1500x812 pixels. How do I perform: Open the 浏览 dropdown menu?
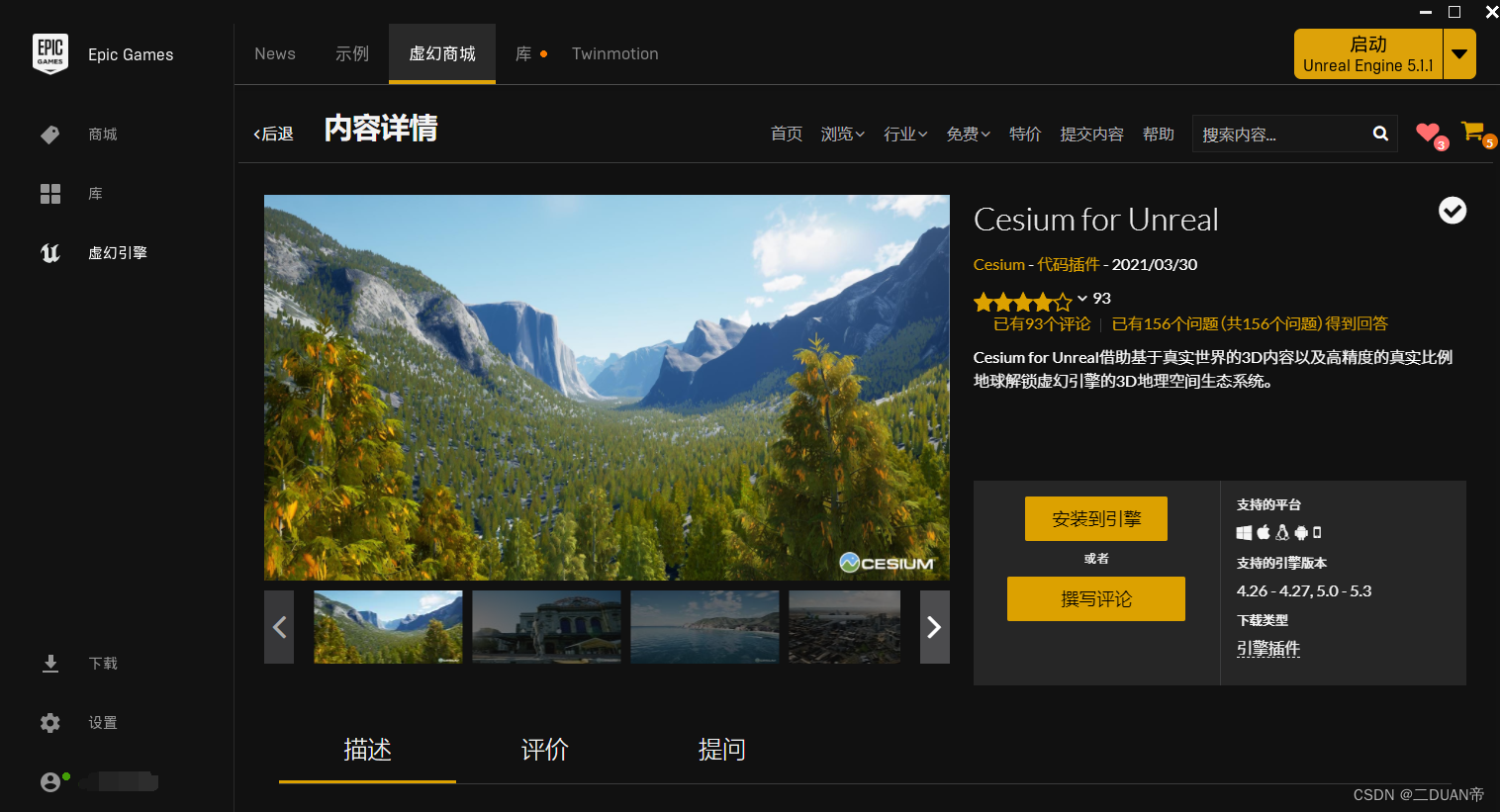point(842,134)
